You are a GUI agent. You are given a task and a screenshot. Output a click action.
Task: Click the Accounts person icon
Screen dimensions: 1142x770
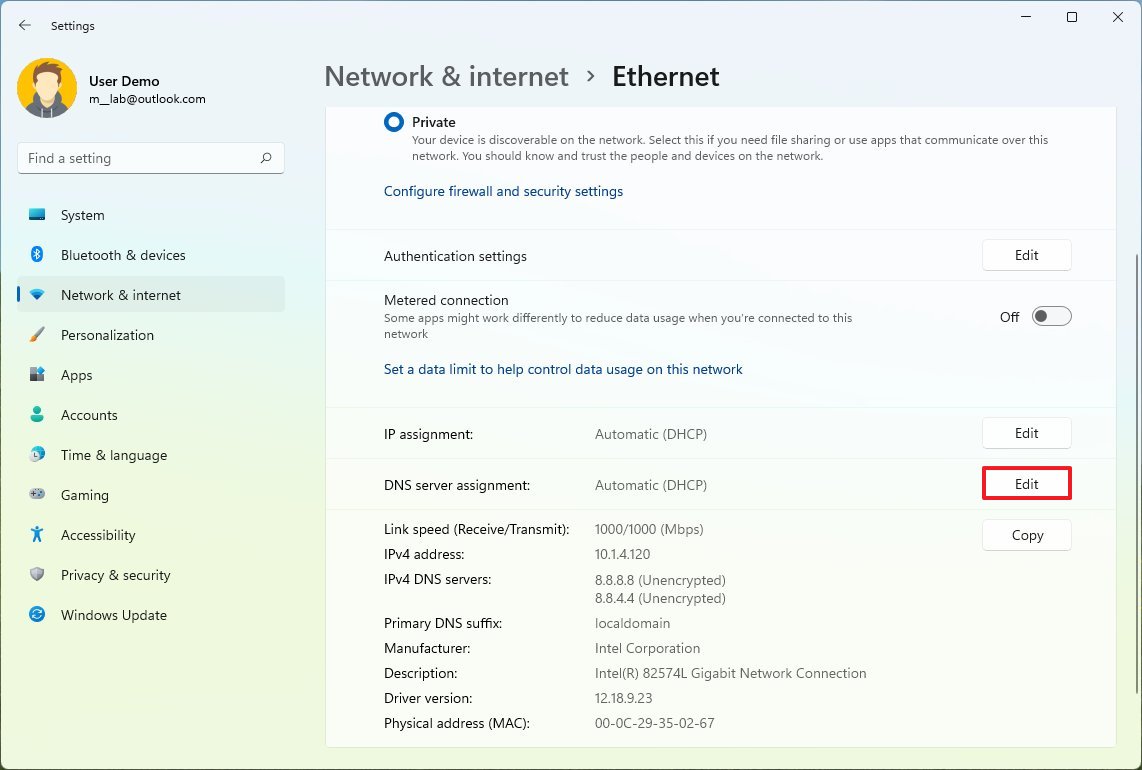(x=37, y=415)
